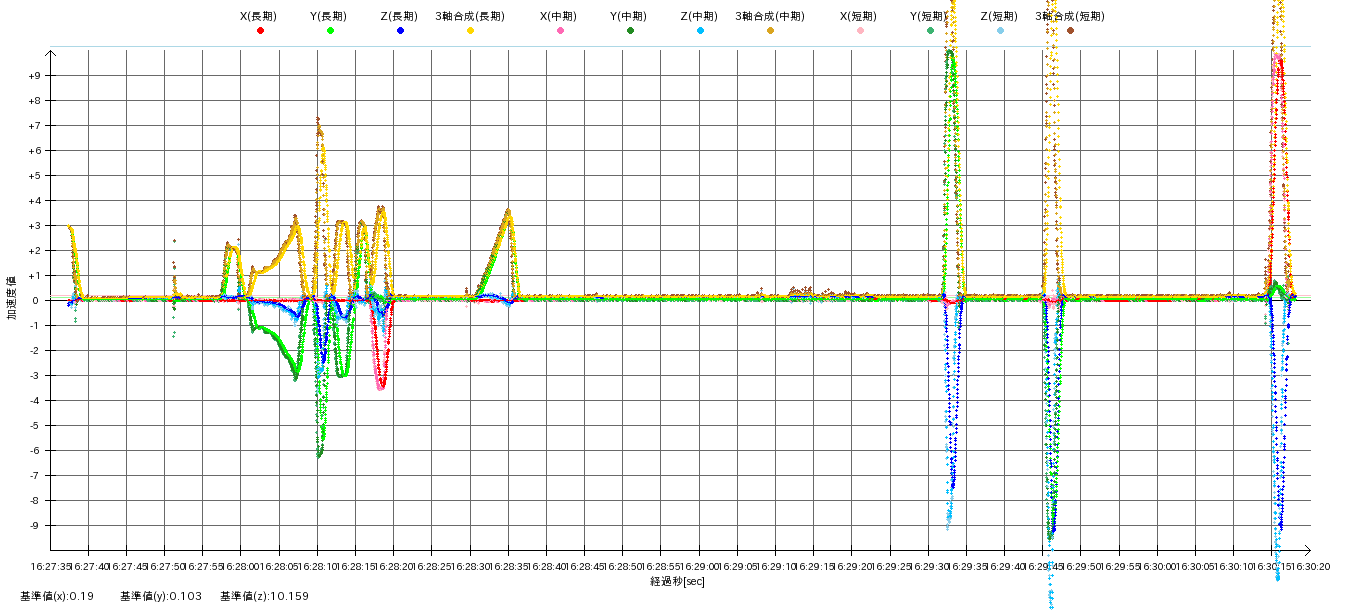1350x610 pixels.
Task: Click the 経過秒[sec] horizontal axis title
Action: [677, 581]
